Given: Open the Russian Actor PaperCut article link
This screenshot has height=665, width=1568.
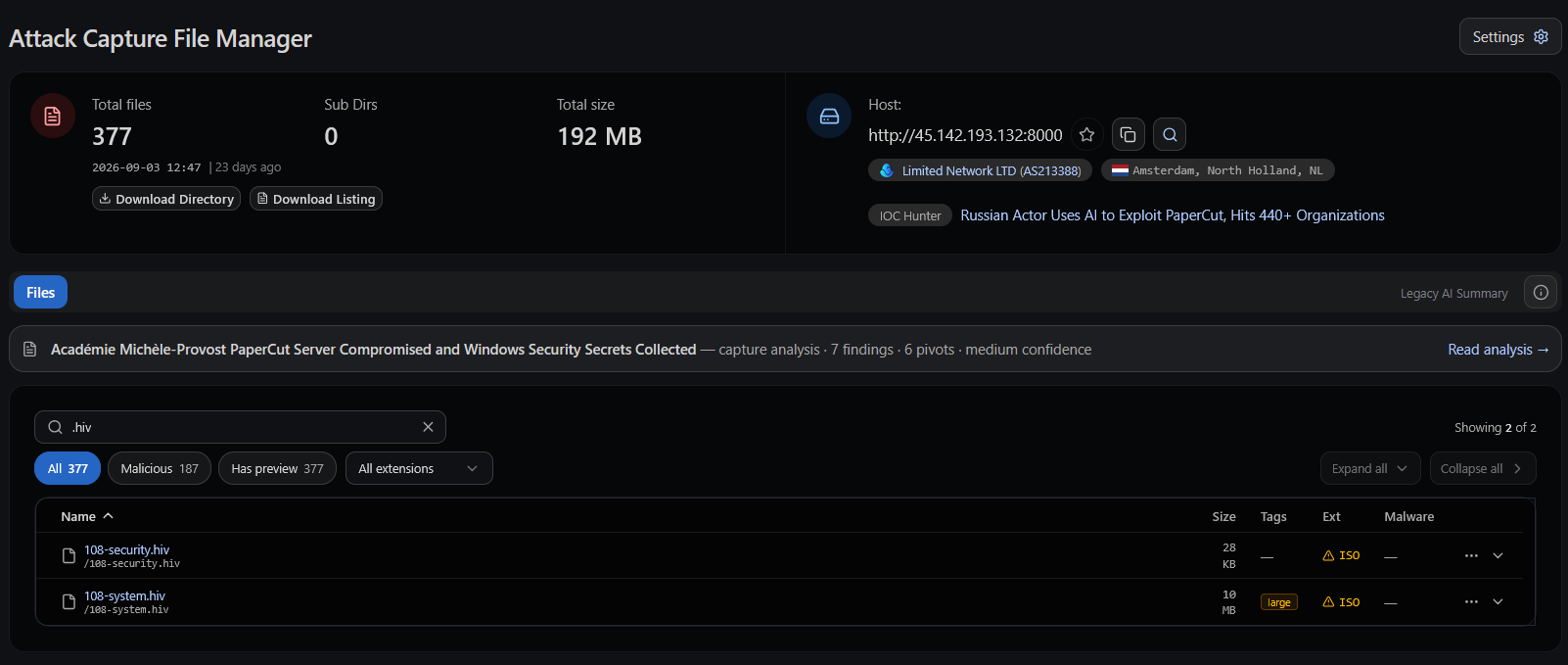Looking at the screenshot, I should (1173, 215).
